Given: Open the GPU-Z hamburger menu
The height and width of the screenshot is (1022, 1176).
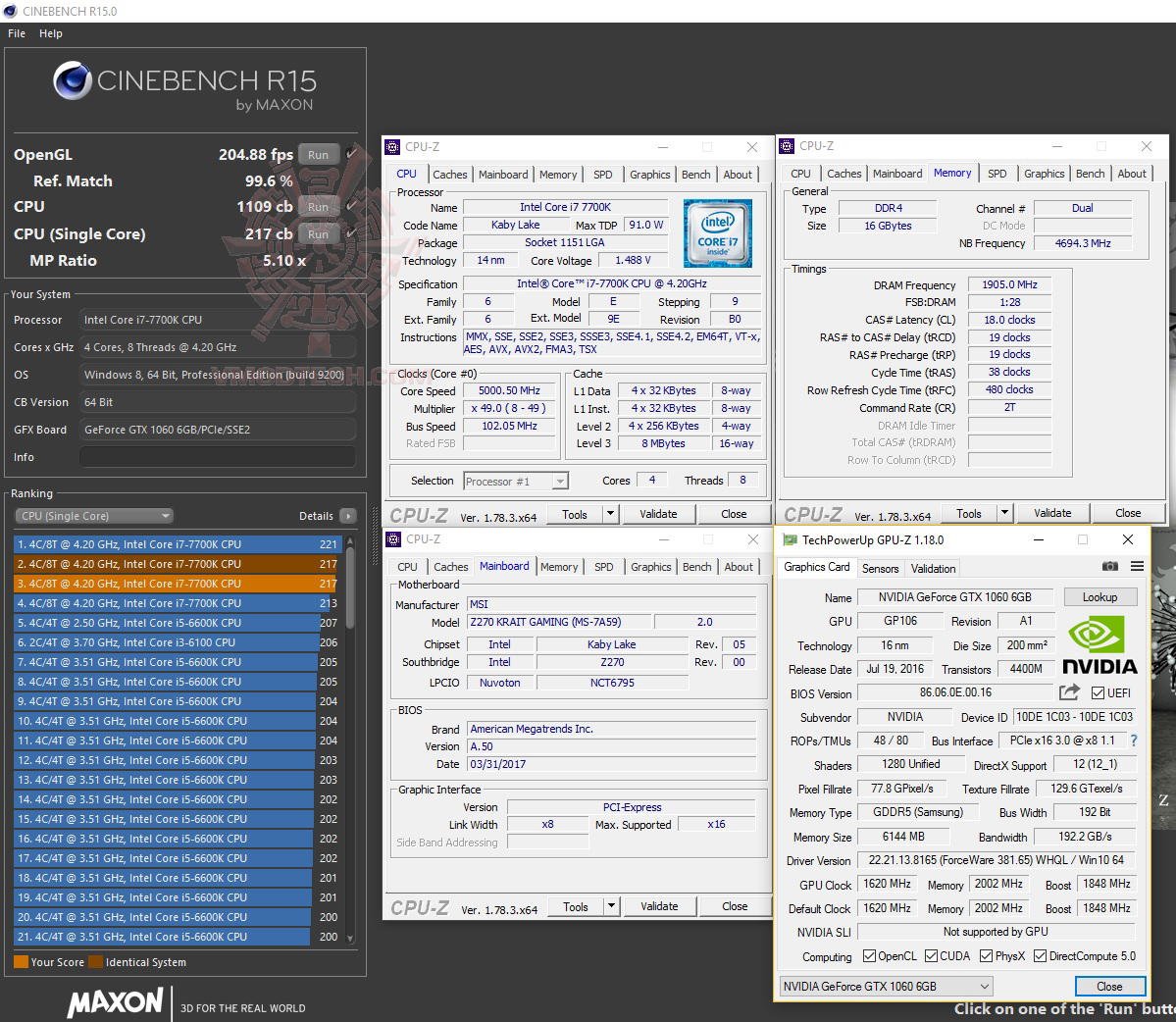Looking at the screenshot, I should [x=1136, y=566].
